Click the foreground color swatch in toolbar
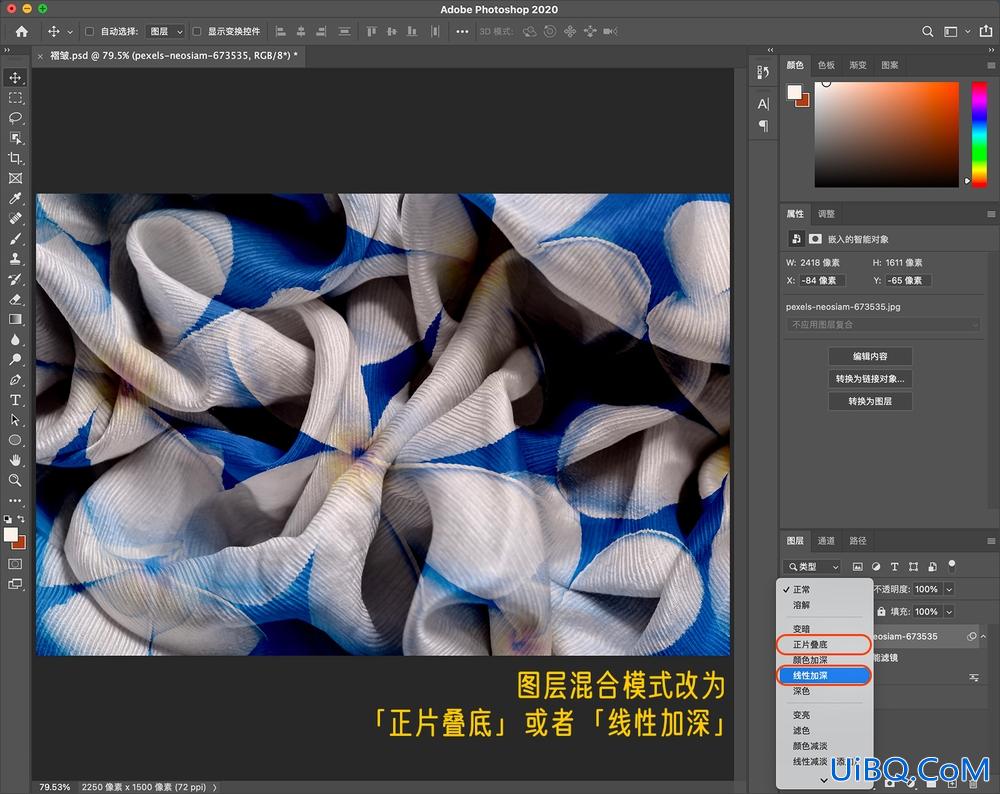The image size is (1000, 794). pyautogui.click(x=11, y=534)
